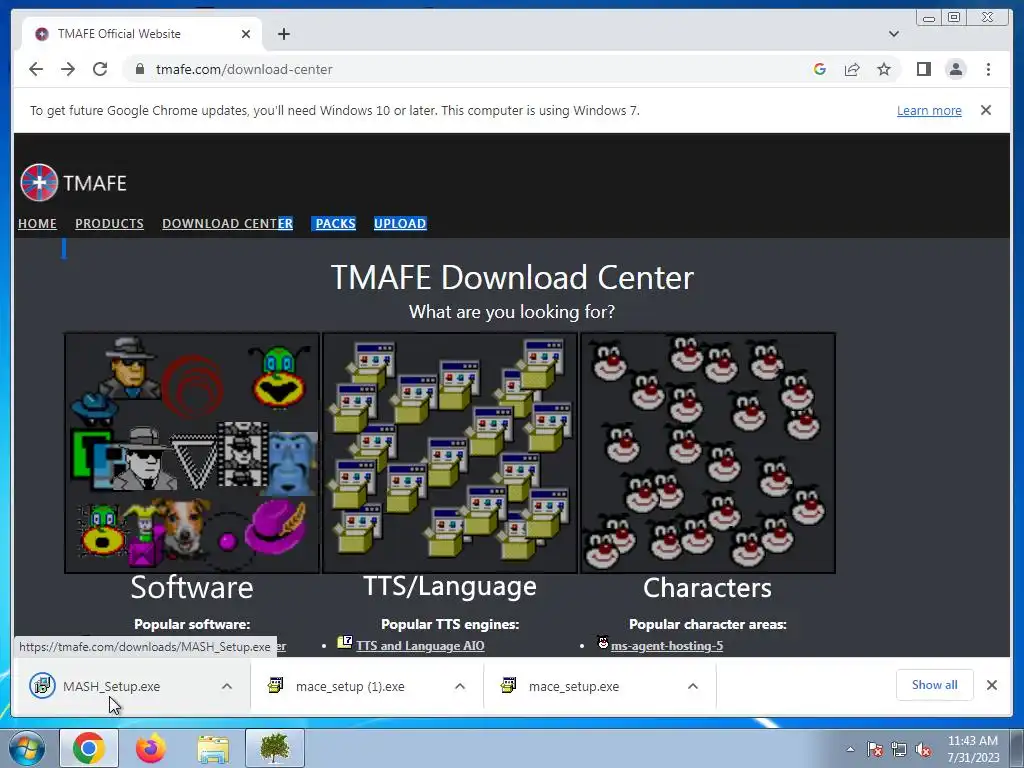Click the Characters category image
This screenshot has width=1024, height=768.
pos(708,453)
